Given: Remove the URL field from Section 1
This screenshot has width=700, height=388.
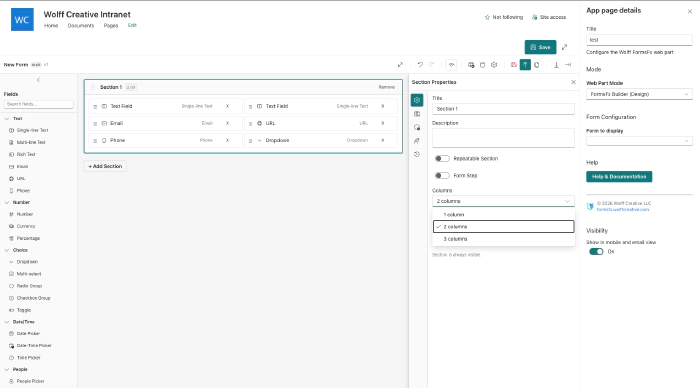Looking at the screenshot, I should click(x=383, y=123).
